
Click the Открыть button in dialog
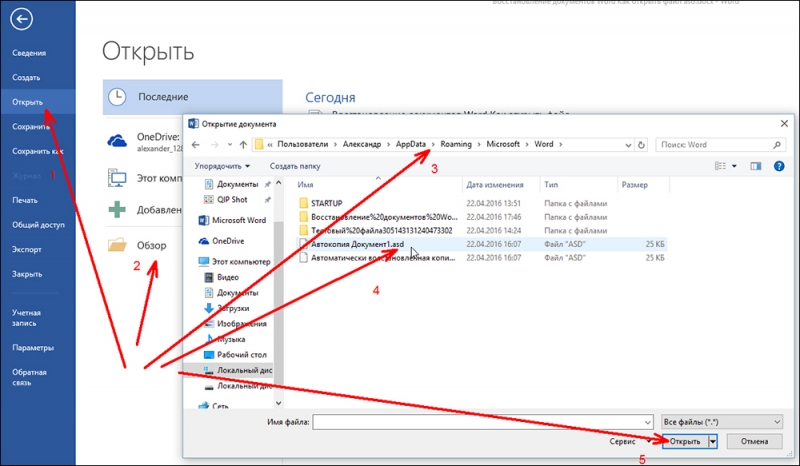pyautogui.click(x=685, y=442)
